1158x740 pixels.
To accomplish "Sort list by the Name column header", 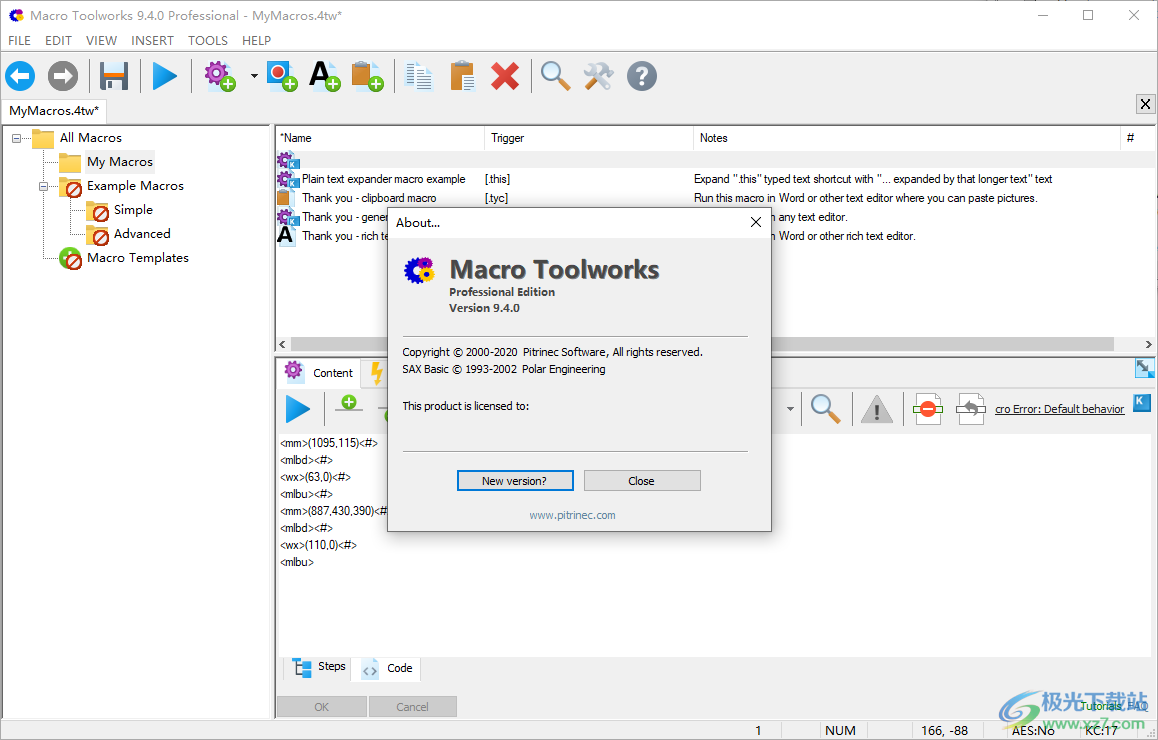I will click(380, 138).
